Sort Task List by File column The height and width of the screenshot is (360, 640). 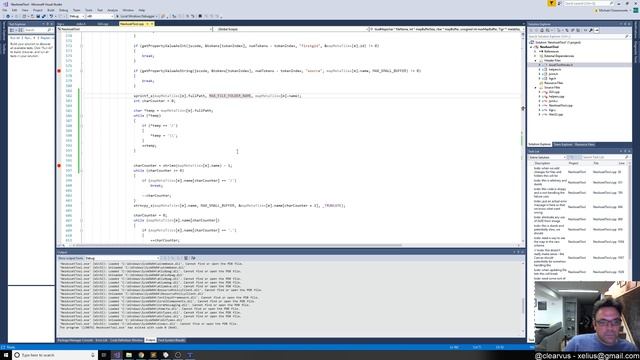pos(596,163)
